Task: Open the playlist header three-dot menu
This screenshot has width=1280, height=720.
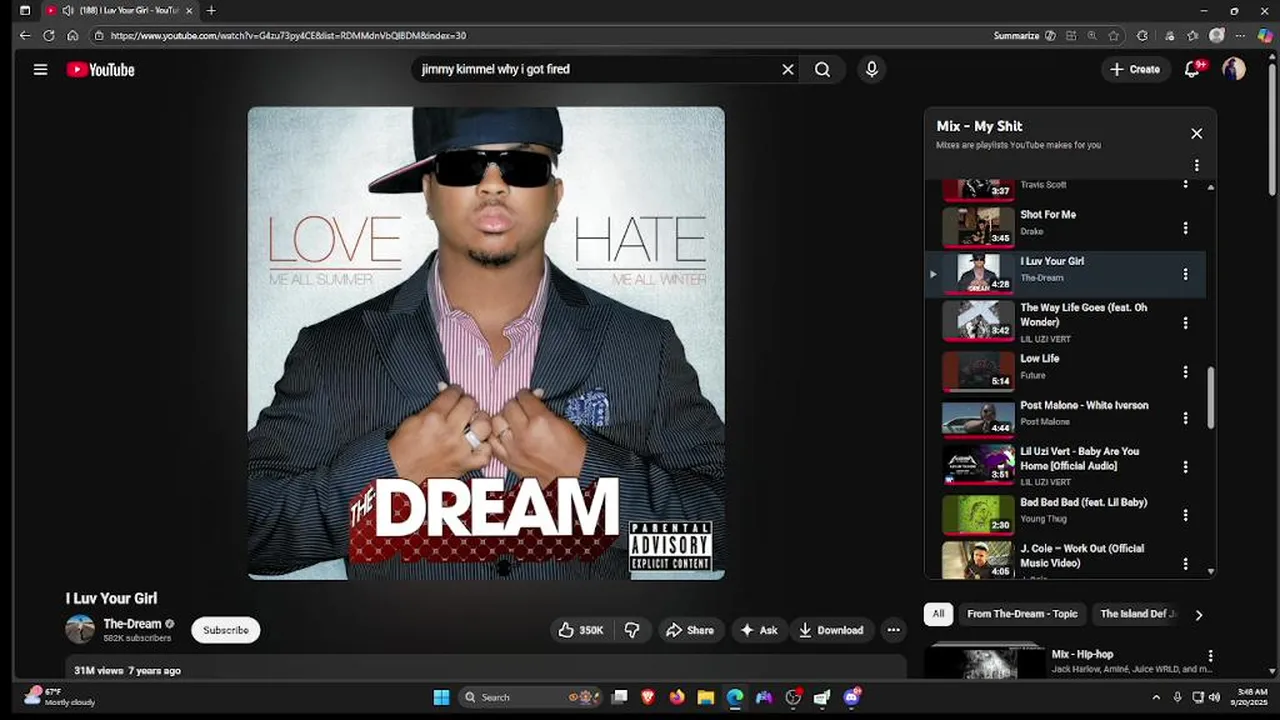Action: point(1196,165)
